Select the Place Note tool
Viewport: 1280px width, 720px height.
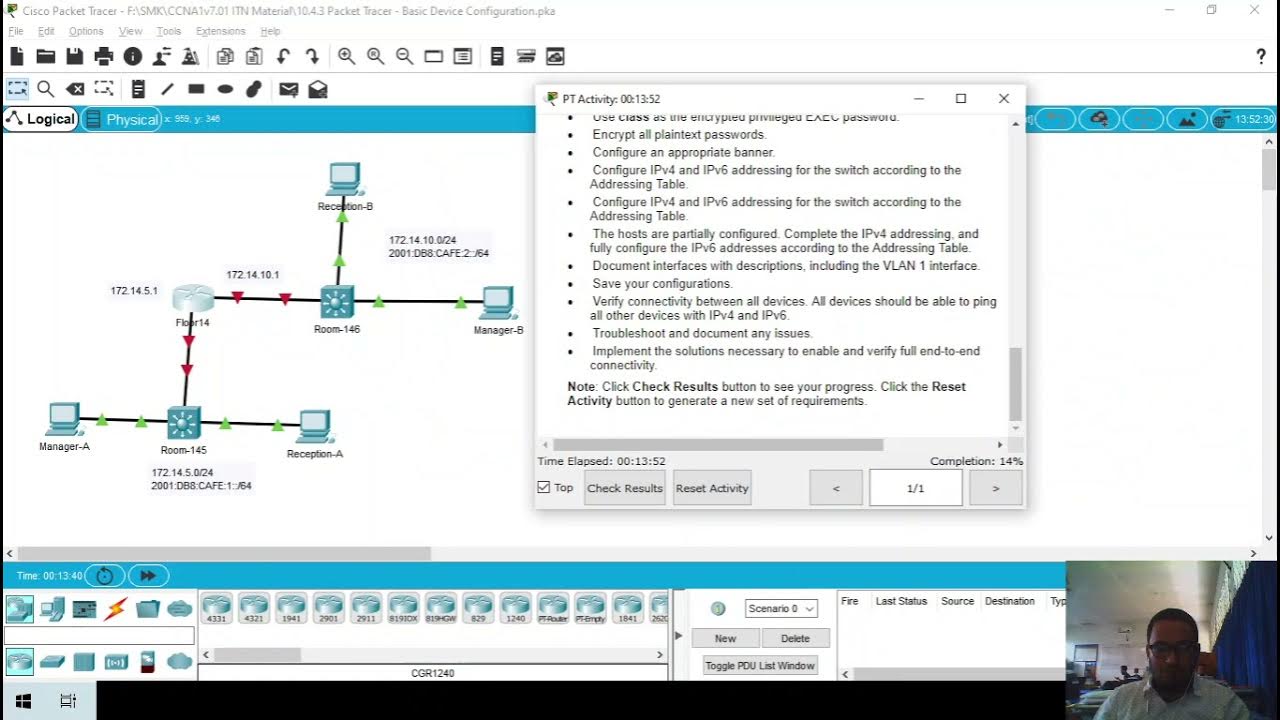pyautogui.click(x=138, y=89)
